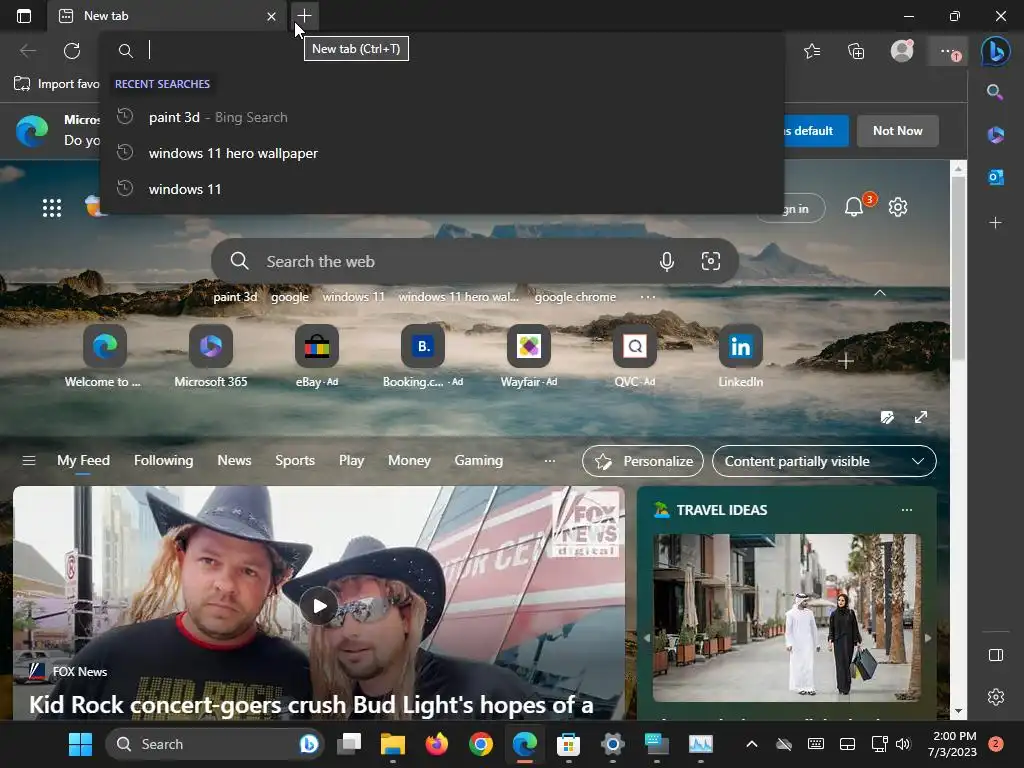Switch to the Sports tab
Image resolution: width=1024 pixels, height=768 pixels.
pos(295,460)
